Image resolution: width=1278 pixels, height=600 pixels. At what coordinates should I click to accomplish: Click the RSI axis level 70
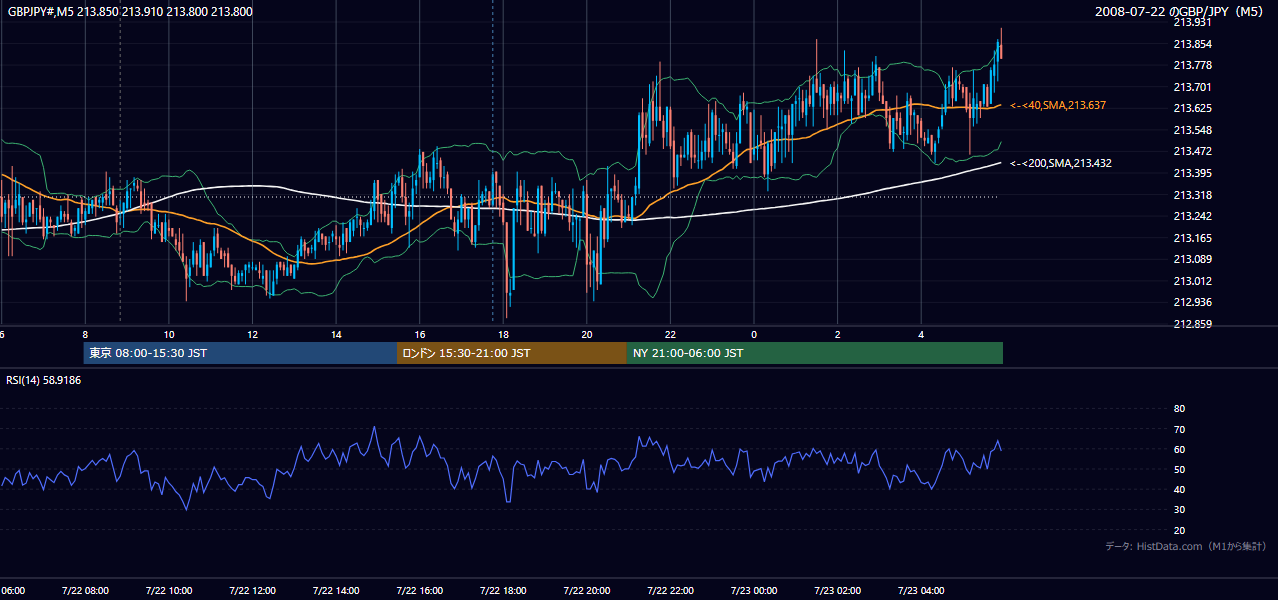[x=1179, y=429]
